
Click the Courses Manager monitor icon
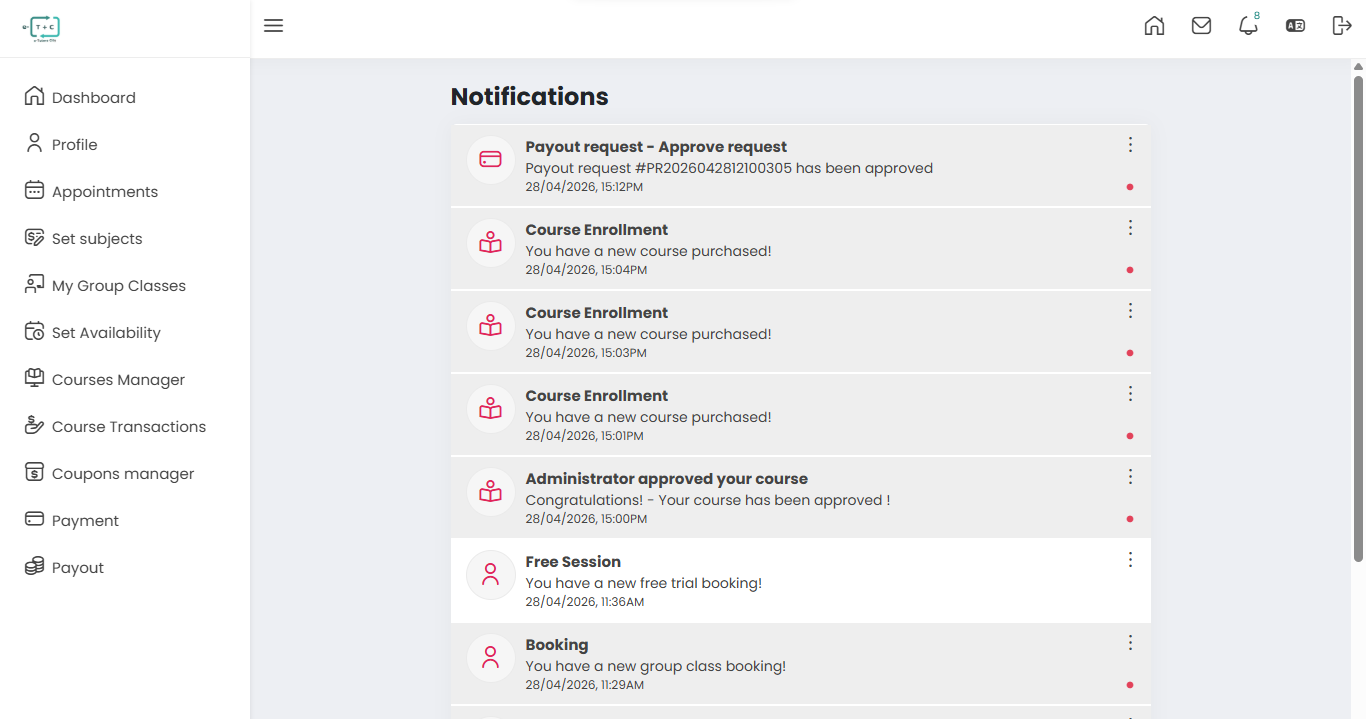point(34,378)
